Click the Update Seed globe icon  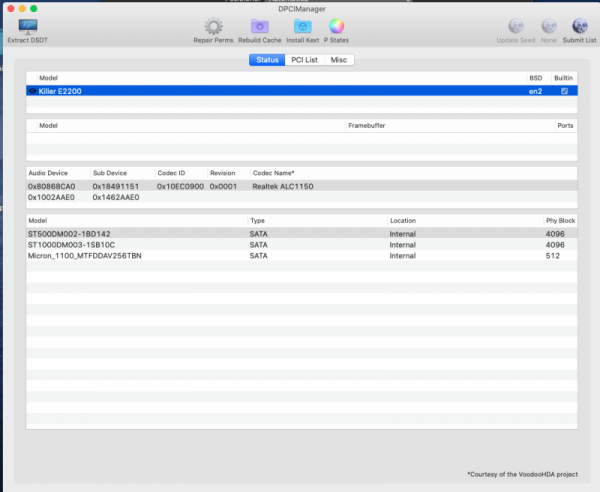point(516,27)
